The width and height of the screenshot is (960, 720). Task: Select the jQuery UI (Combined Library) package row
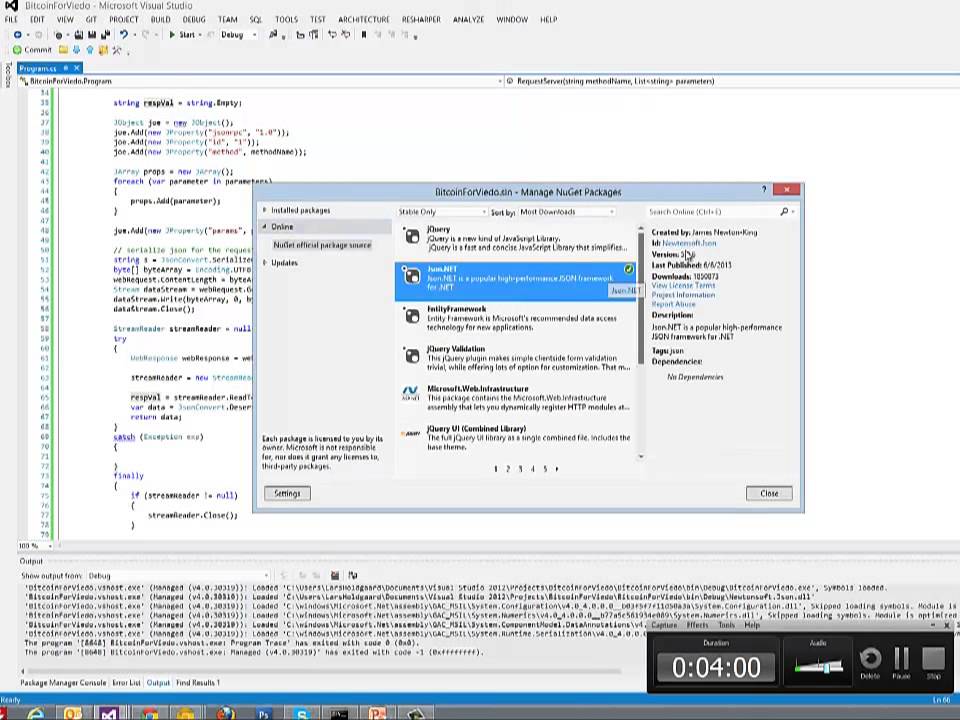[516, 438]
